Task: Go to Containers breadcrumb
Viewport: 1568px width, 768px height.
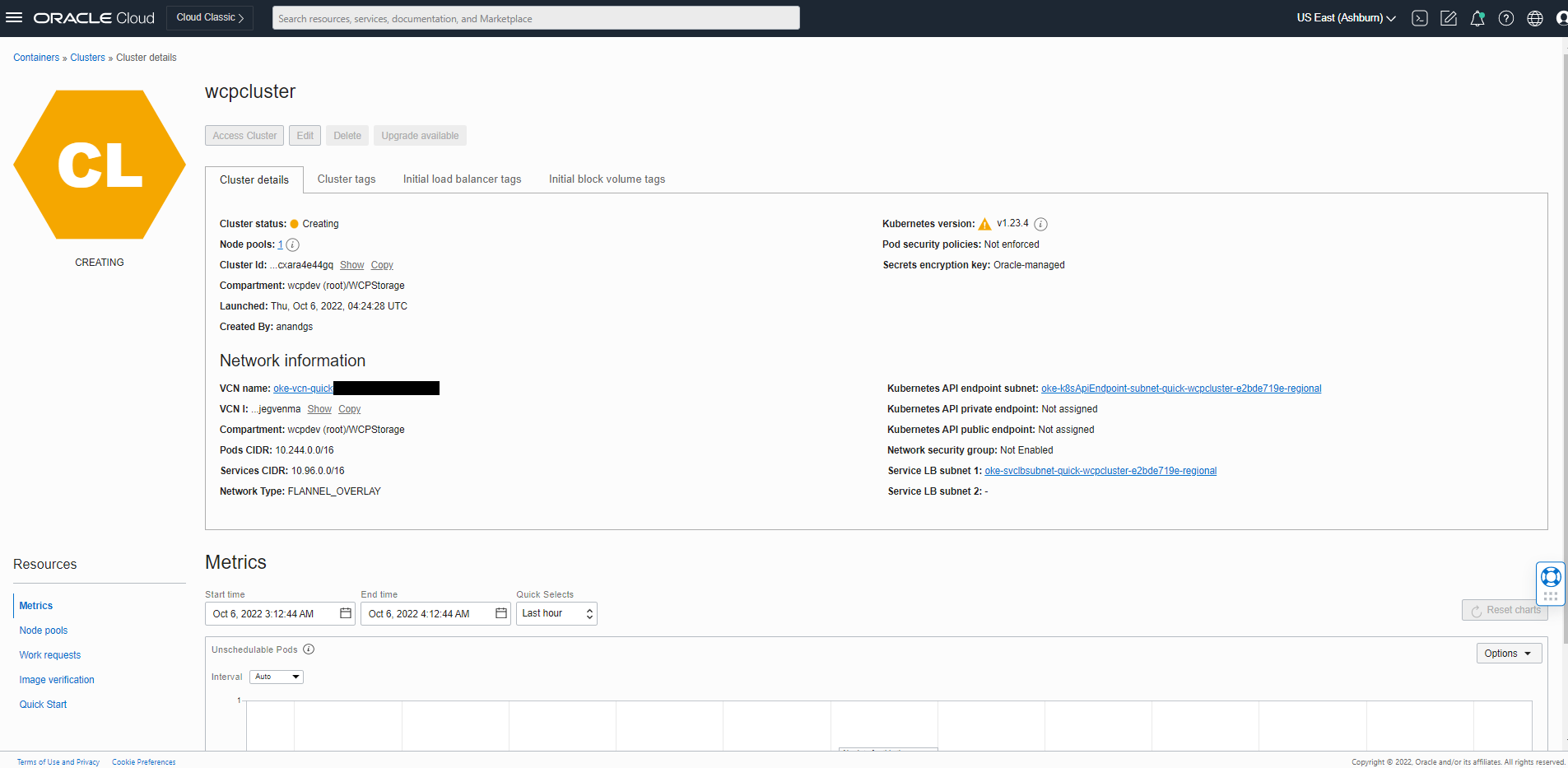Action: (36, 58)
